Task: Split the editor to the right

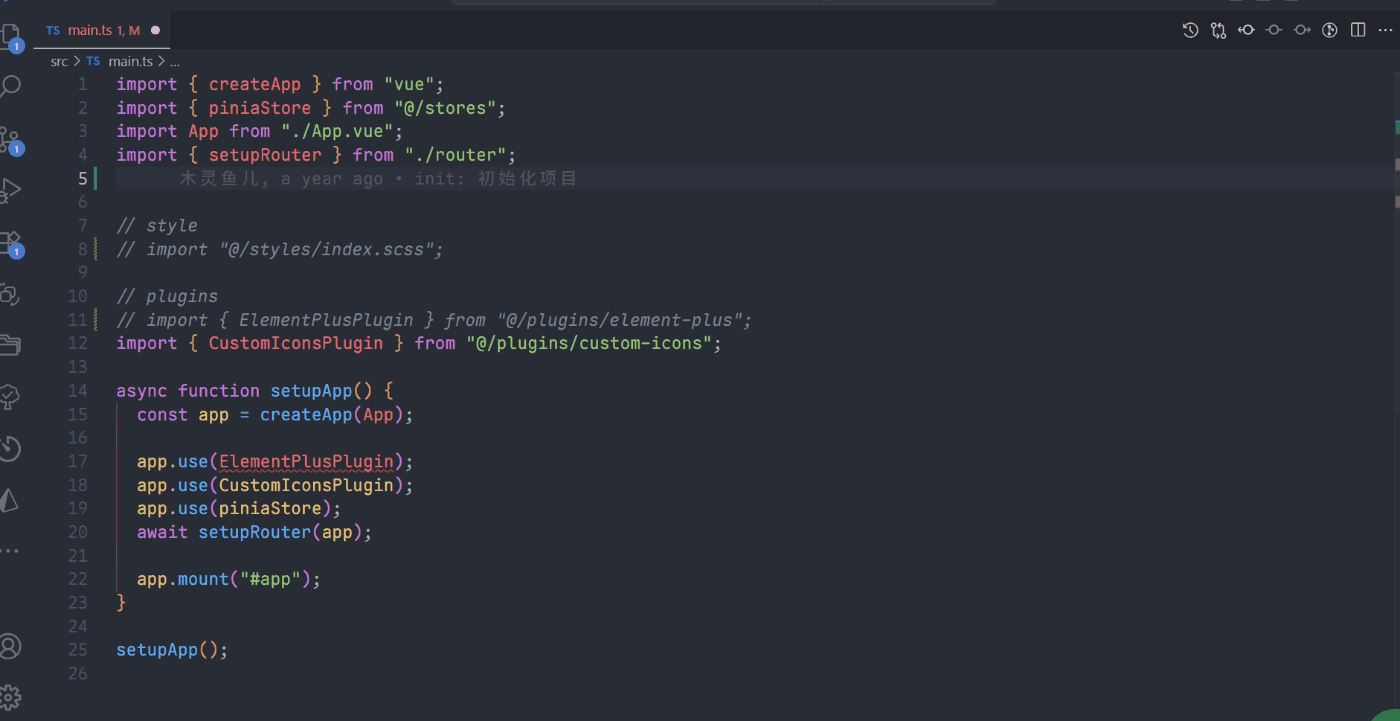Action: [1358, 30]
